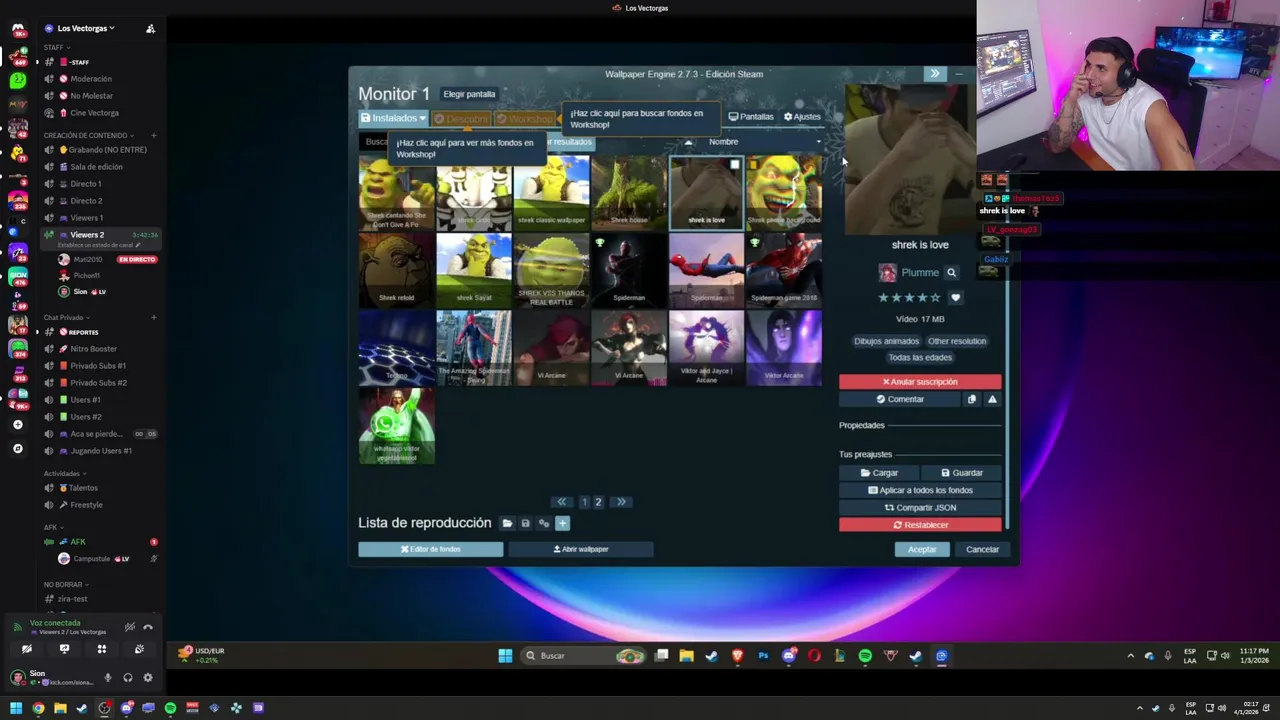The image size is (1280, 720).
Task: Add wallpaper to playlist with plus icon
Action: click(x=562, y=523)
